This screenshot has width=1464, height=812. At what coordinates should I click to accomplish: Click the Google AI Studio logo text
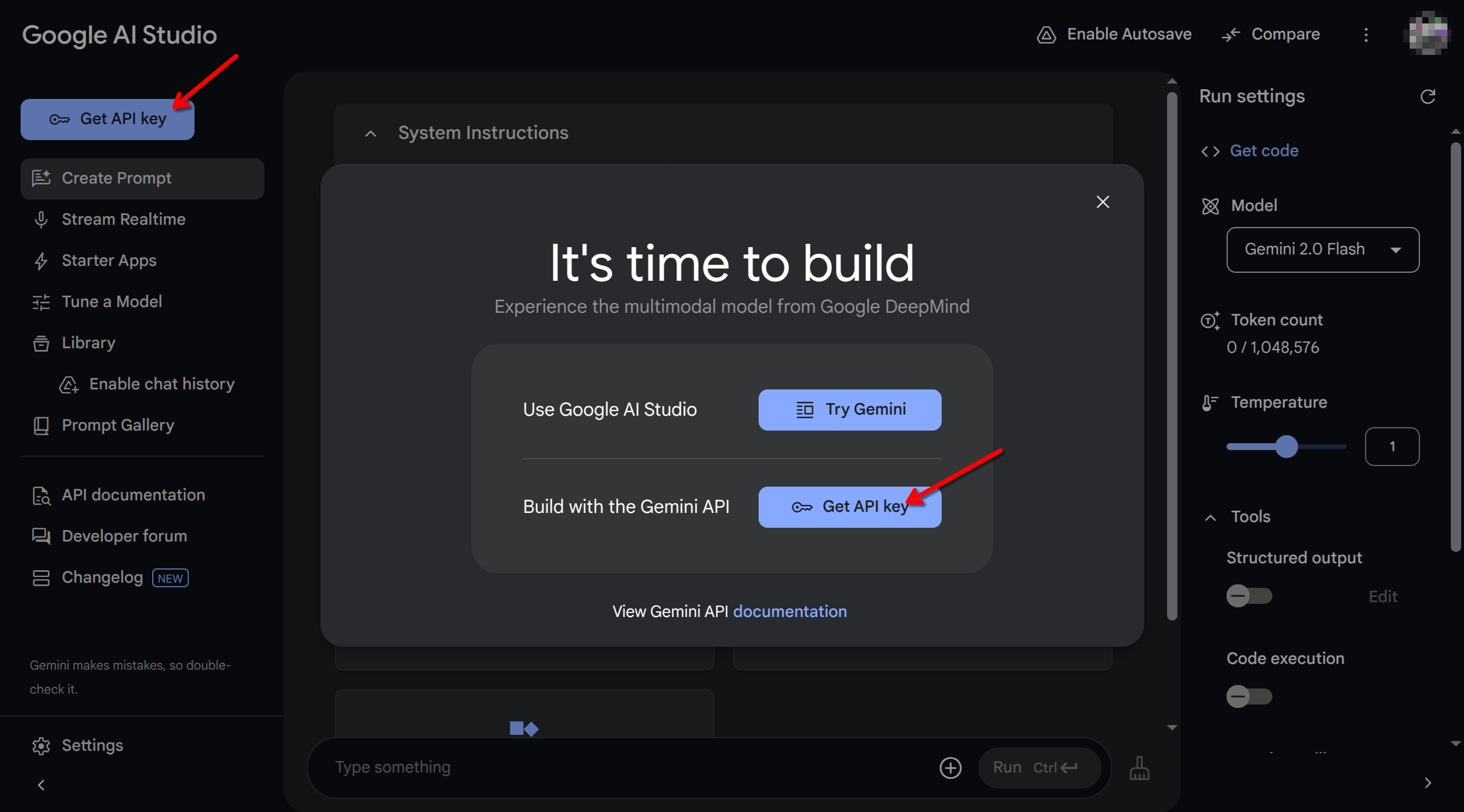tap(120, 35)
